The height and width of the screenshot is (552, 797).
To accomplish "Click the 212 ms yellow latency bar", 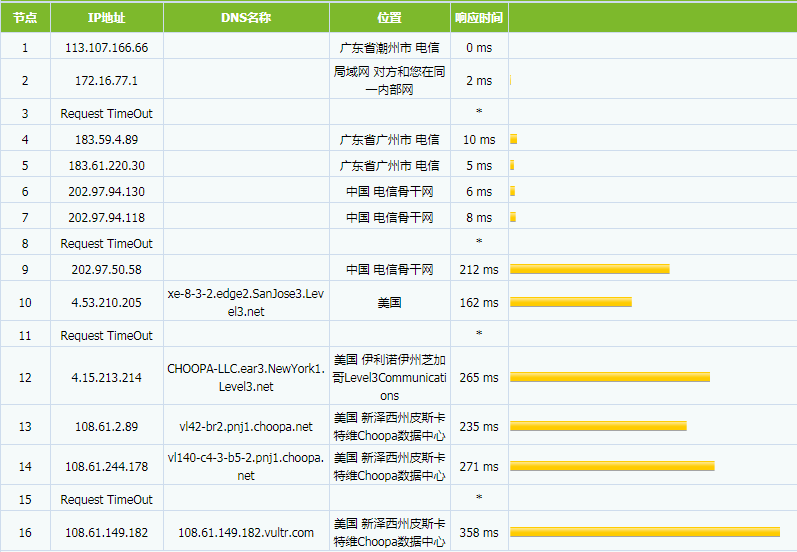I will tap(589, 269).
